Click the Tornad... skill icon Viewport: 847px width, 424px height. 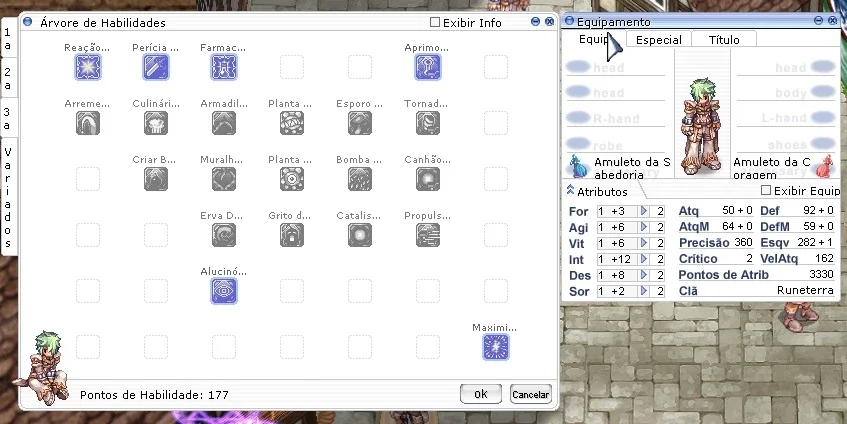(x=428, y=123)
